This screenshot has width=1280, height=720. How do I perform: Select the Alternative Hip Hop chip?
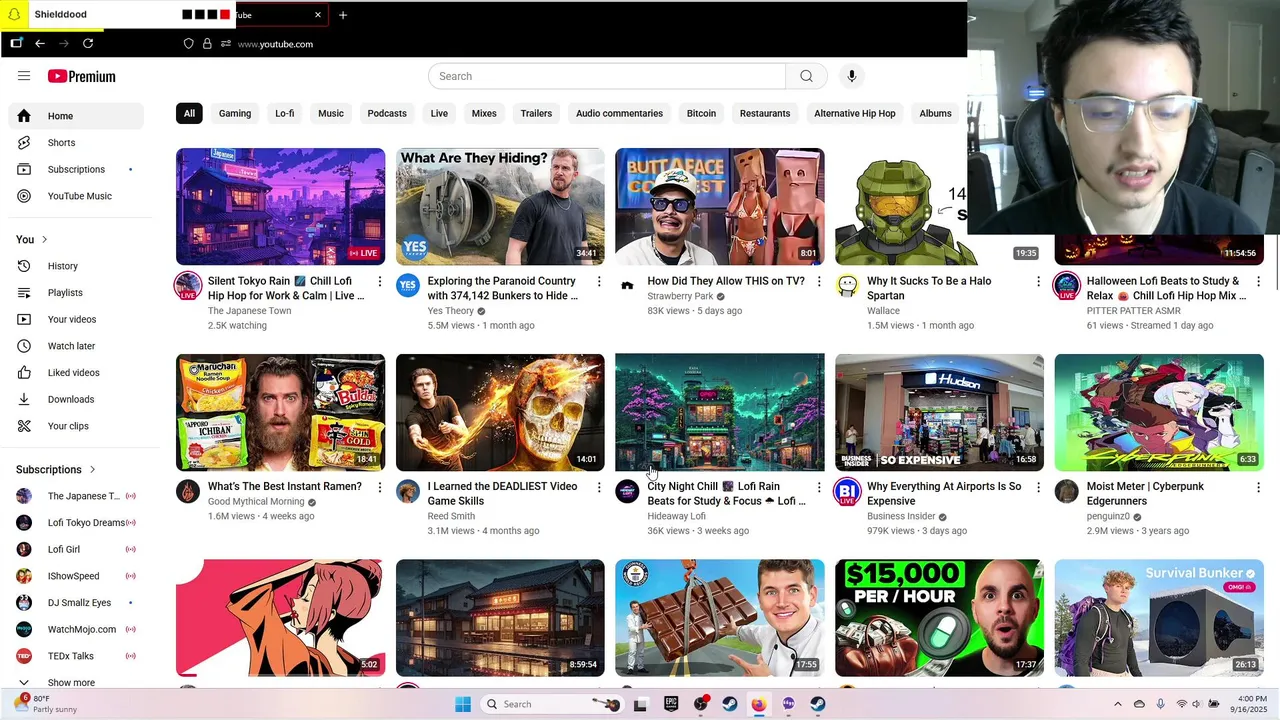(x=855, y=113)
